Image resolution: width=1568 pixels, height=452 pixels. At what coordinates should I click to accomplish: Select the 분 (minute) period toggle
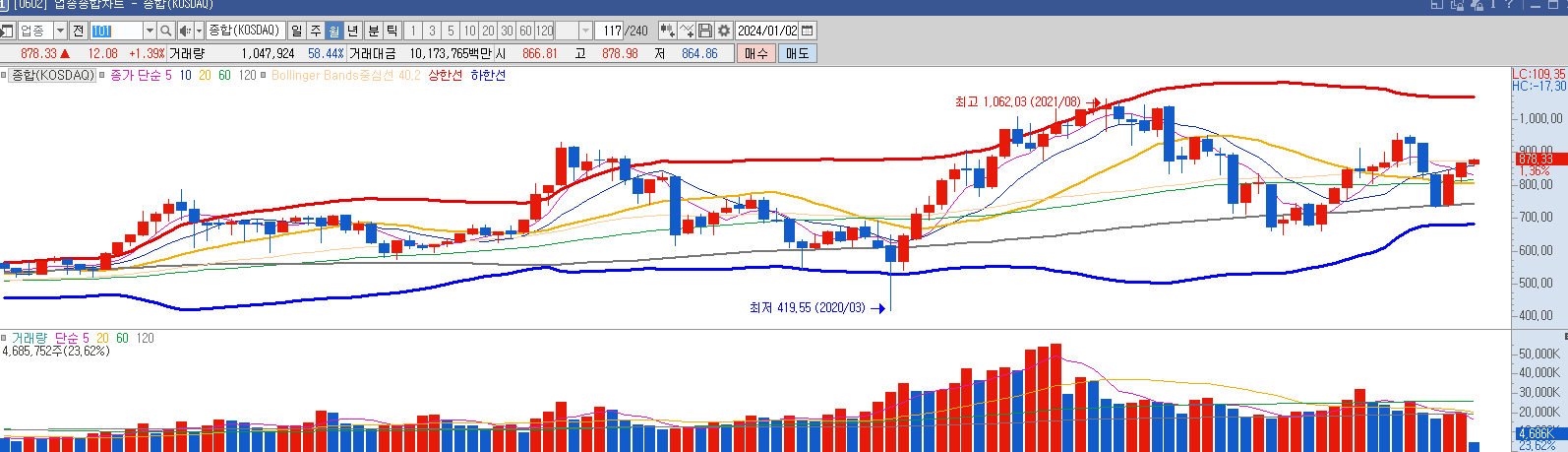[374, 31]
